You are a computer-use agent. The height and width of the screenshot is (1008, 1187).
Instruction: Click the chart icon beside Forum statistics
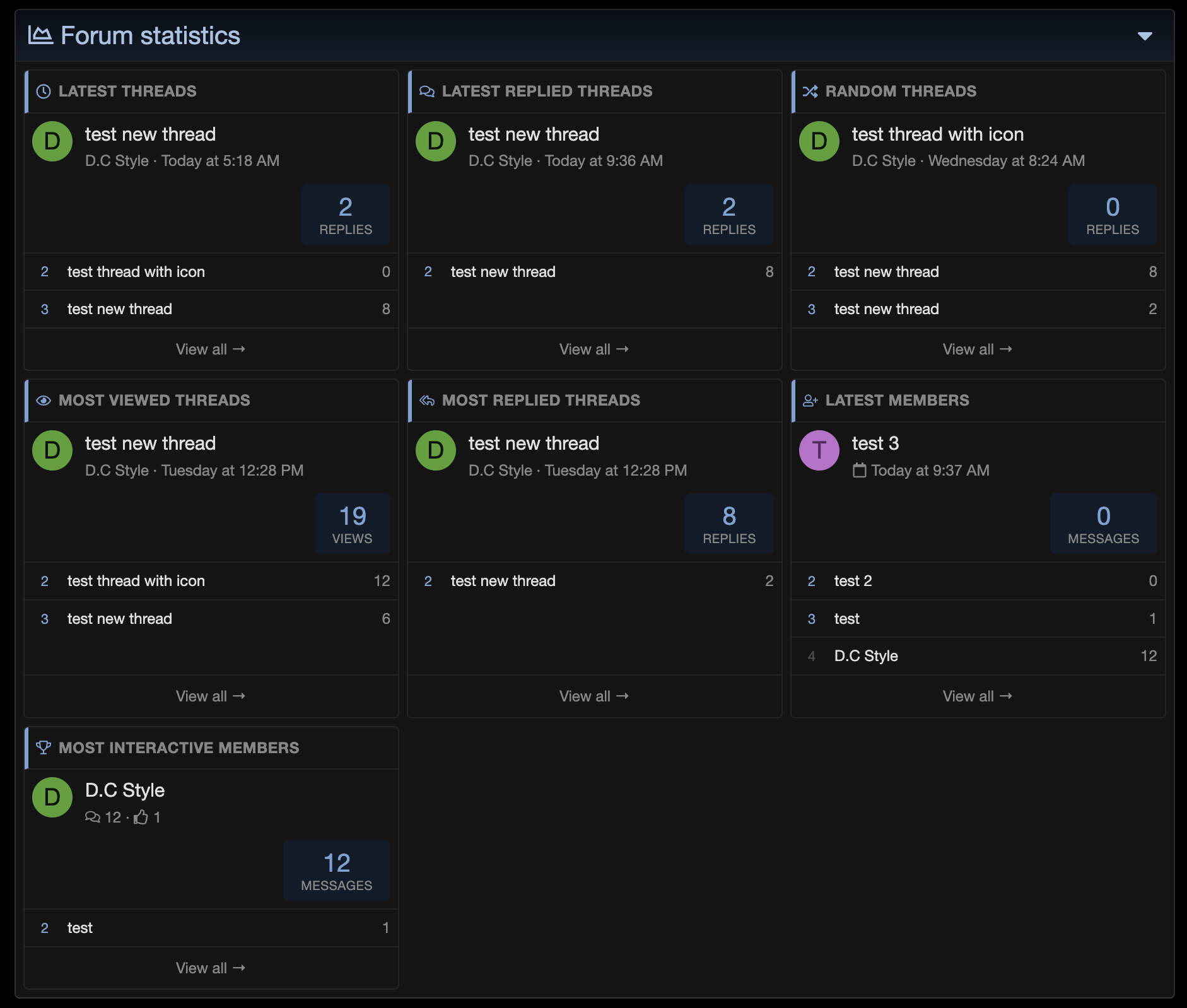(x=39, y=35)
